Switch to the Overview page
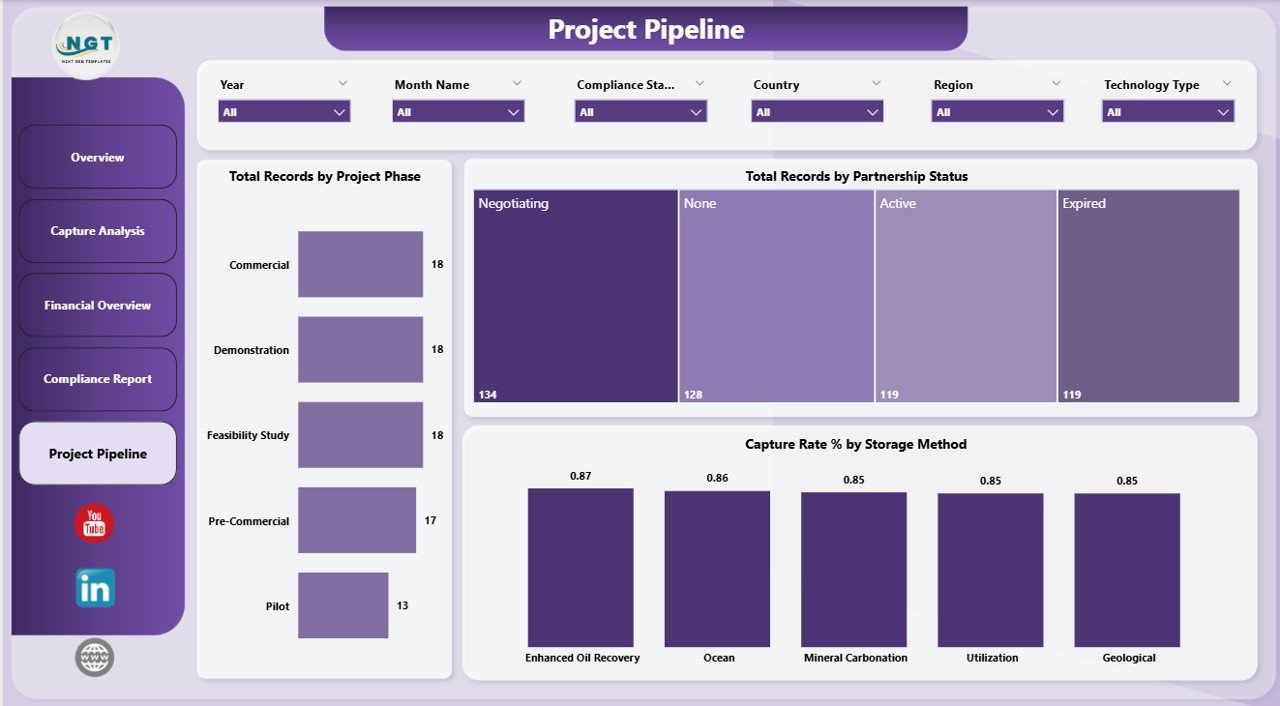Viewport: 1280px width, 706px height. click(x=97, y=157)
